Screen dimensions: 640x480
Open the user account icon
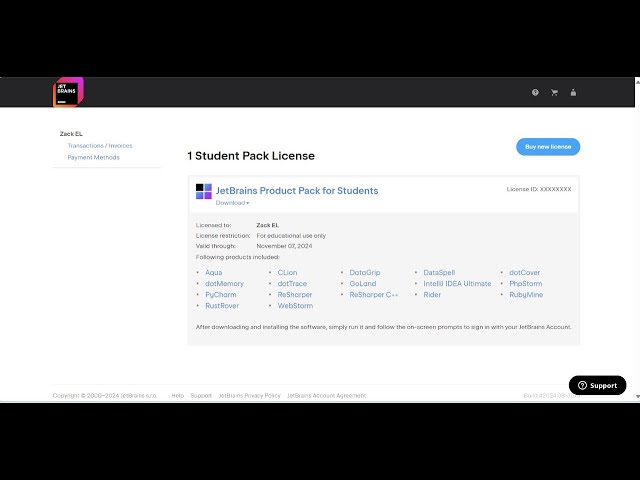pyautogui.click(x=573, y=93)
